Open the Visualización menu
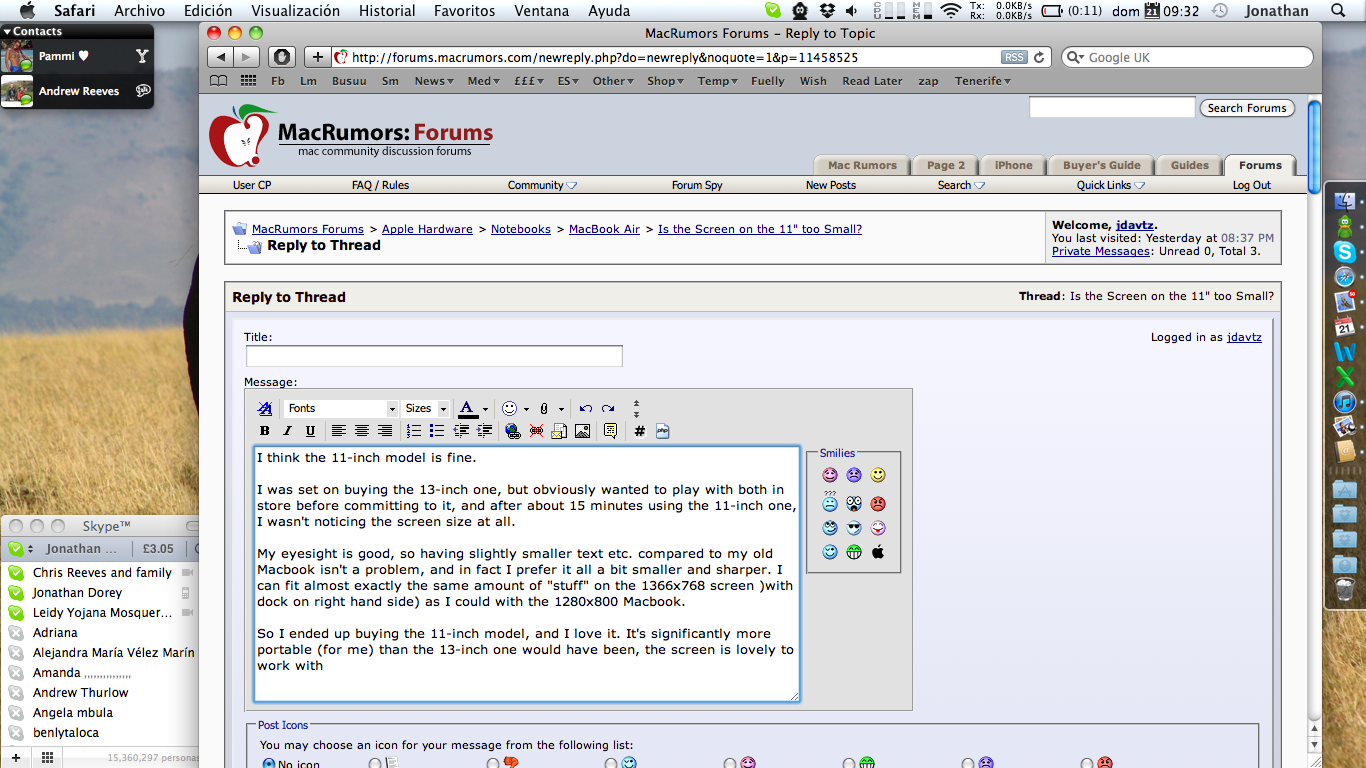The height and width of the screenshot is (768, 1366). tap(295, 11)
